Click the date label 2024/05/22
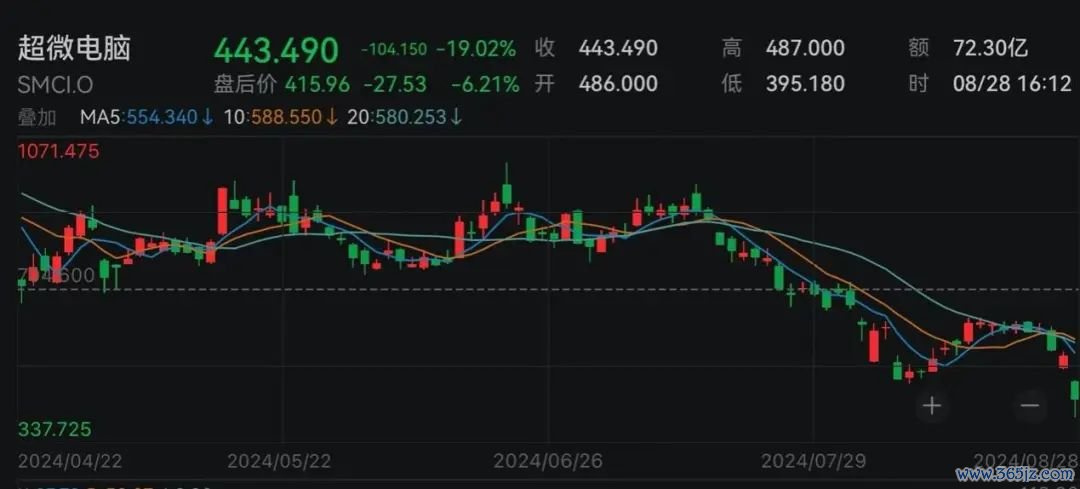 click(279, 461)
